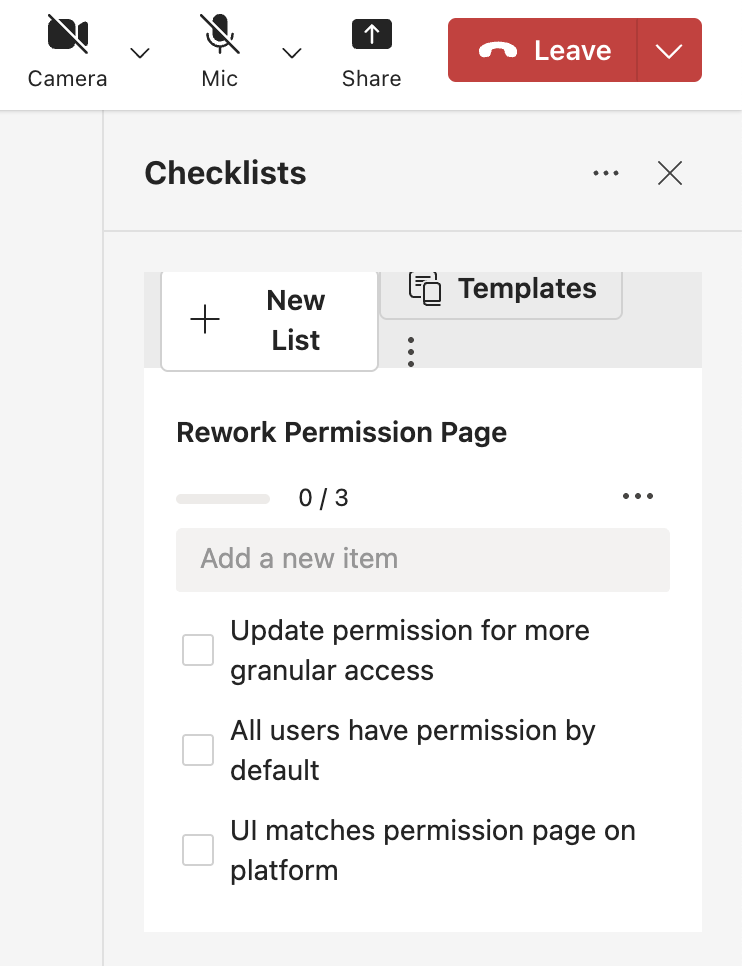Viewport: 742px width, 966px height.
Task: Click the 'Add a new item' field
Action: [x=422, y=559]
